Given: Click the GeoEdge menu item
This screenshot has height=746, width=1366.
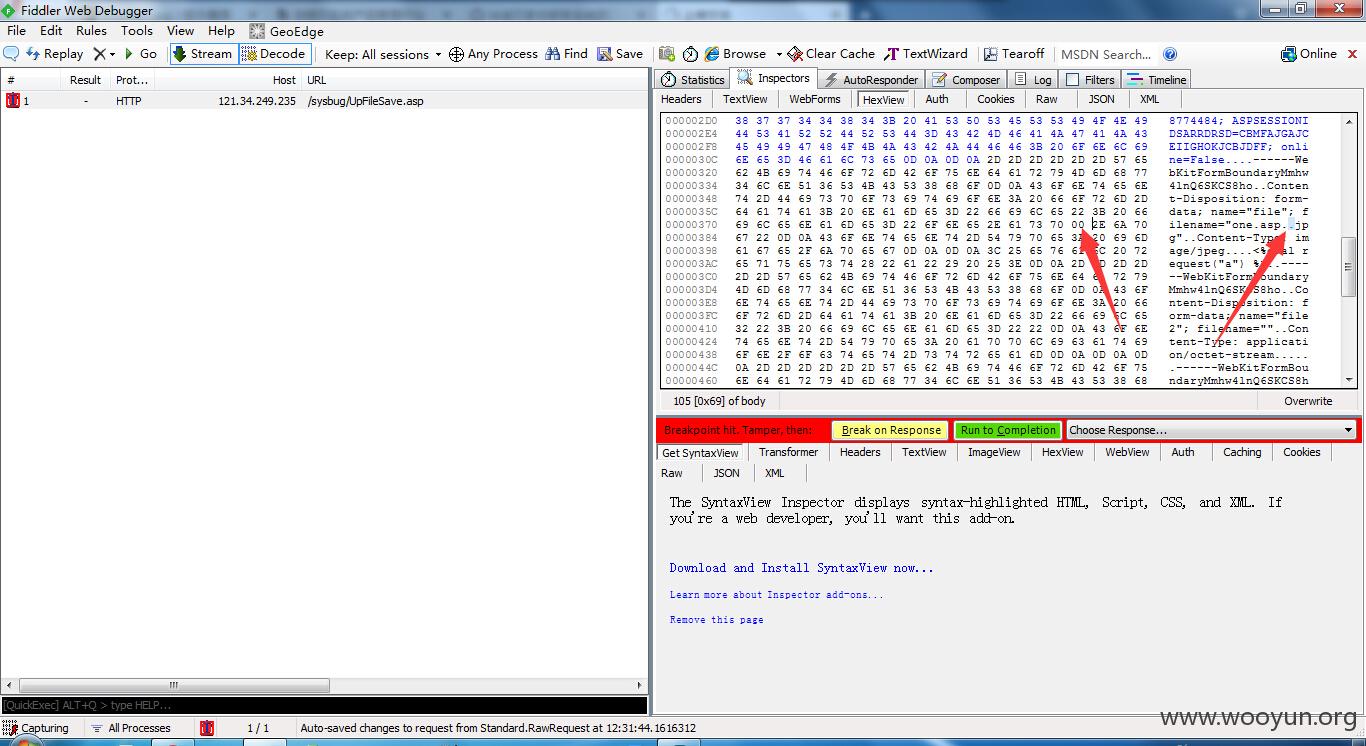Looking at the screenshot, I should [287, 31].
